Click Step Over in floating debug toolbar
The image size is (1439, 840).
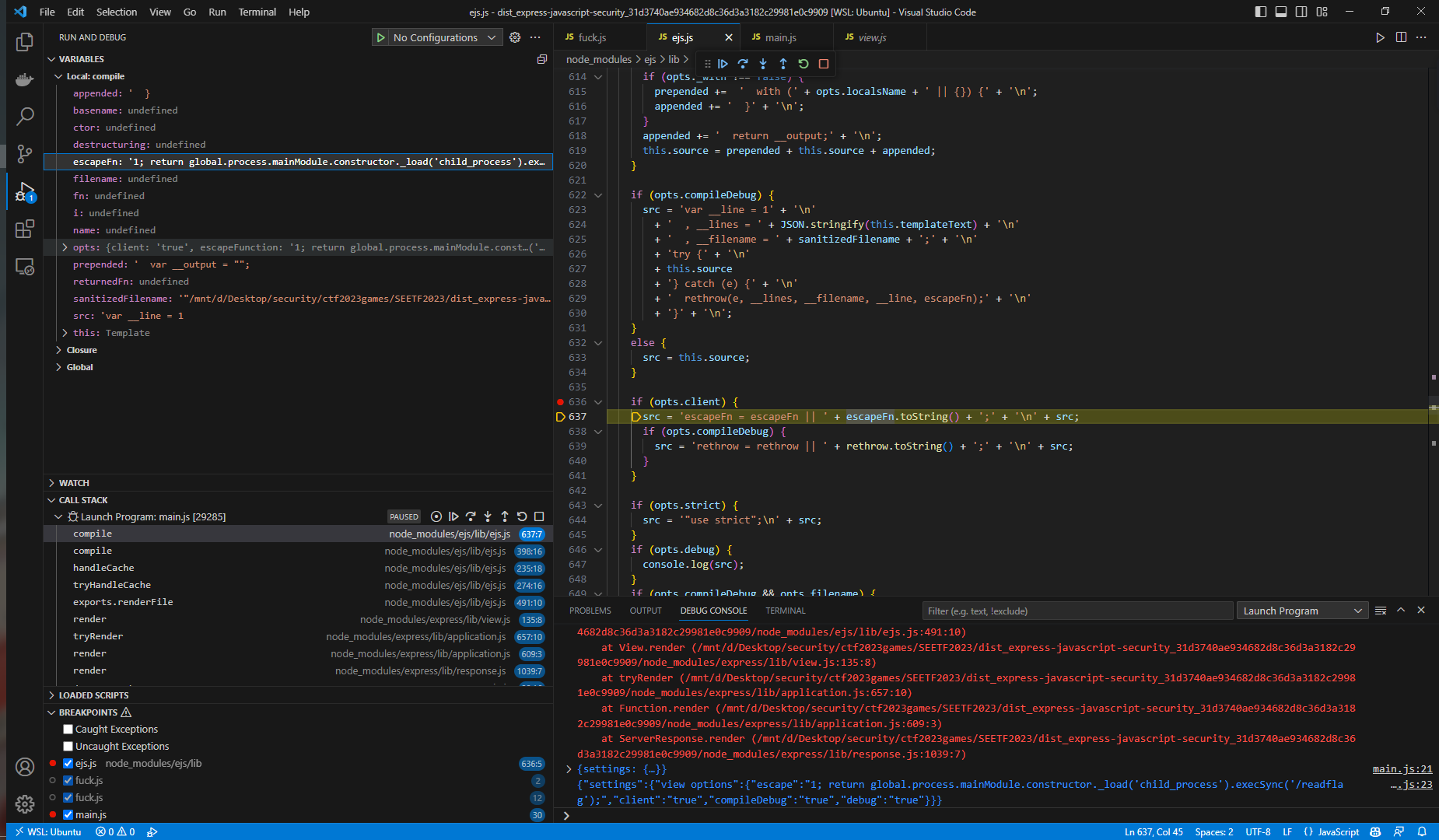point(743,64)
